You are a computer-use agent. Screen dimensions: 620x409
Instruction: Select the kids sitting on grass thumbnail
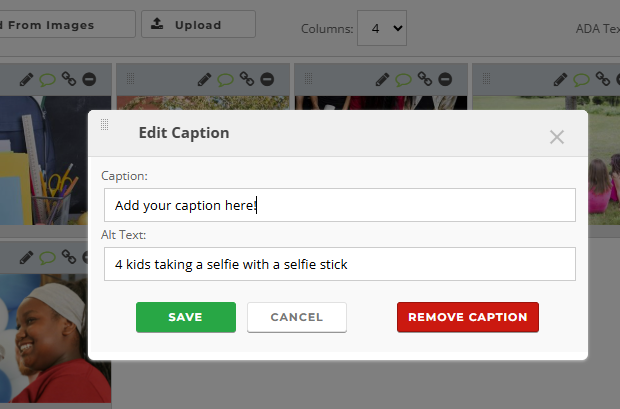(x=603, y=160)
